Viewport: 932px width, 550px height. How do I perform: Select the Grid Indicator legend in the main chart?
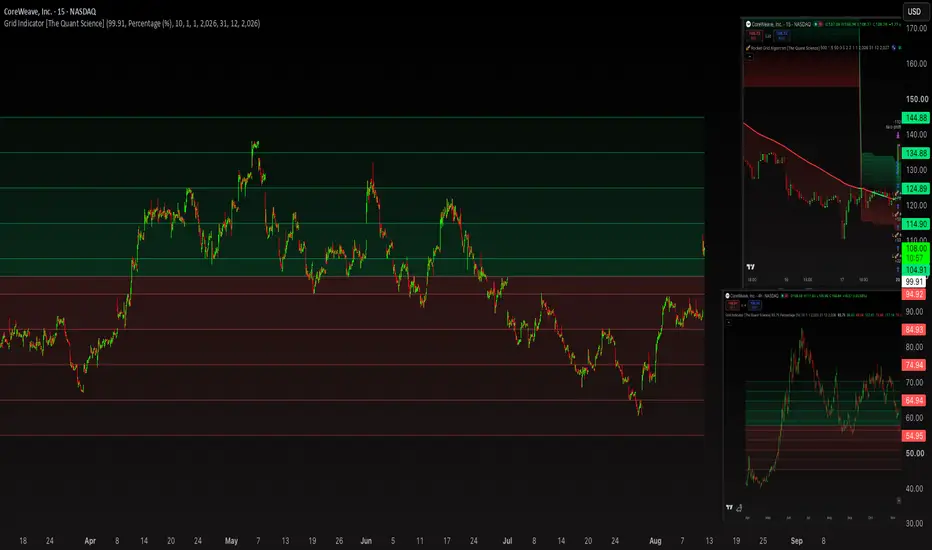[x=131, y=24]
